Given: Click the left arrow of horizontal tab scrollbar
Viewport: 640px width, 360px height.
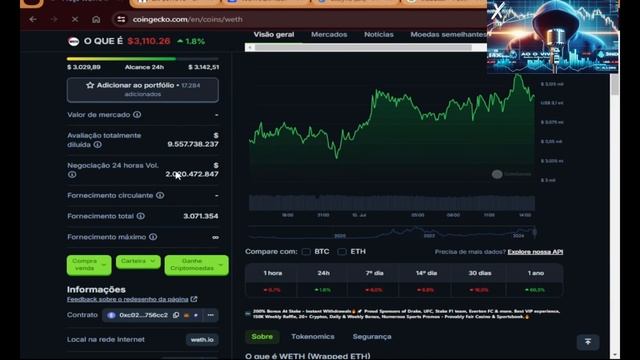Looking at the screenshot, I should (250, 48).
